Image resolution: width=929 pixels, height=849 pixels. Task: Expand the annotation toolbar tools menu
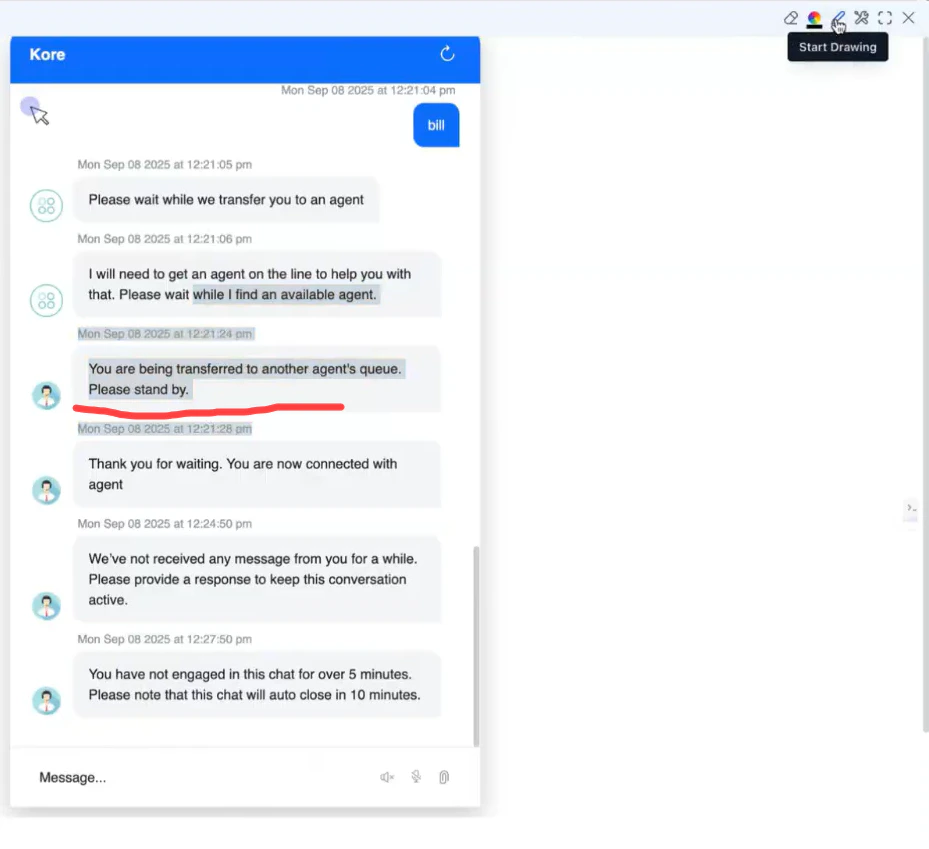pyautogui.click(x=861, y=17)
